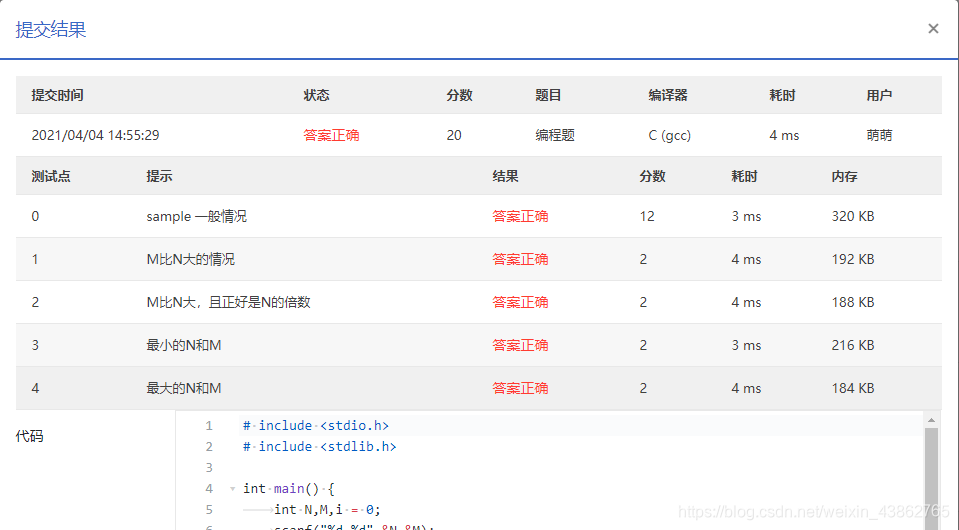
Task: Select the hint M比N大，且正好是N的倍数
Action: pos(228,302)
